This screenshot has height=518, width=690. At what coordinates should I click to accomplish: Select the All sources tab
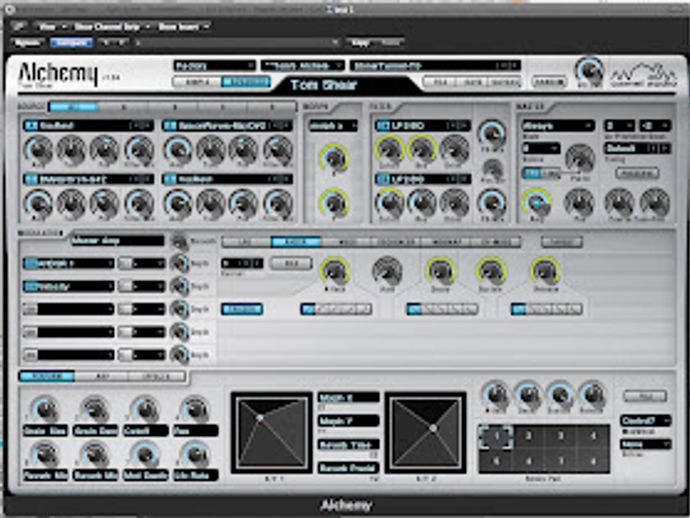pos(73,107)
